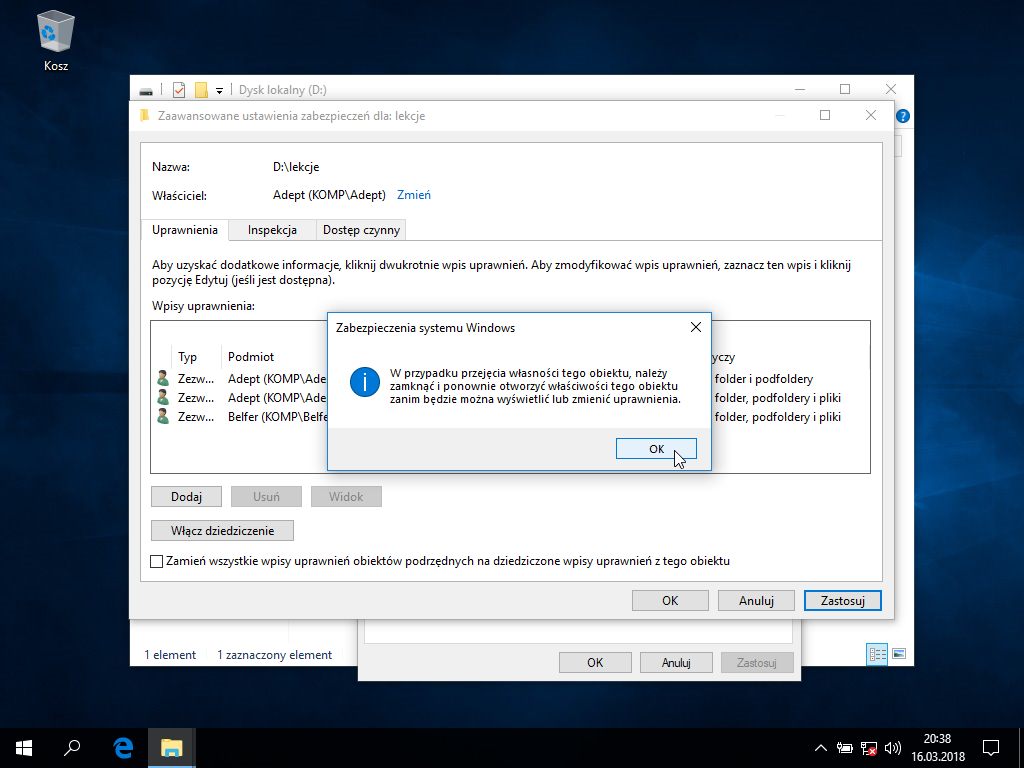This screenshot has height=768, width=1024.
Task: Click the Dodaj button
Action: coord(186,496)
